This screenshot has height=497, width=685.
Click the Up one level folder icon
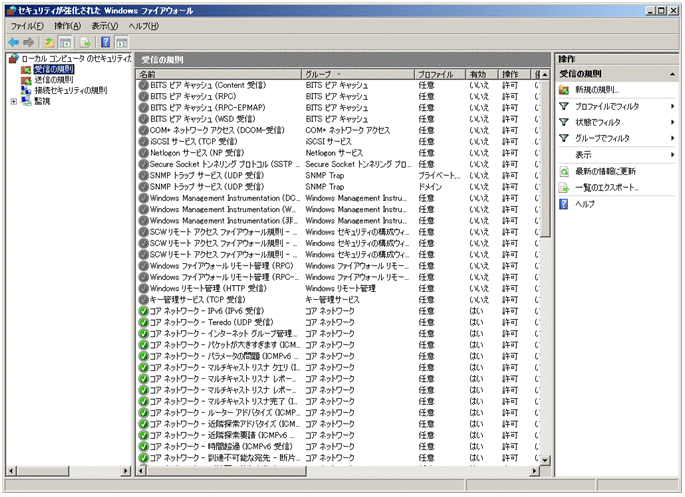[48, 42]
